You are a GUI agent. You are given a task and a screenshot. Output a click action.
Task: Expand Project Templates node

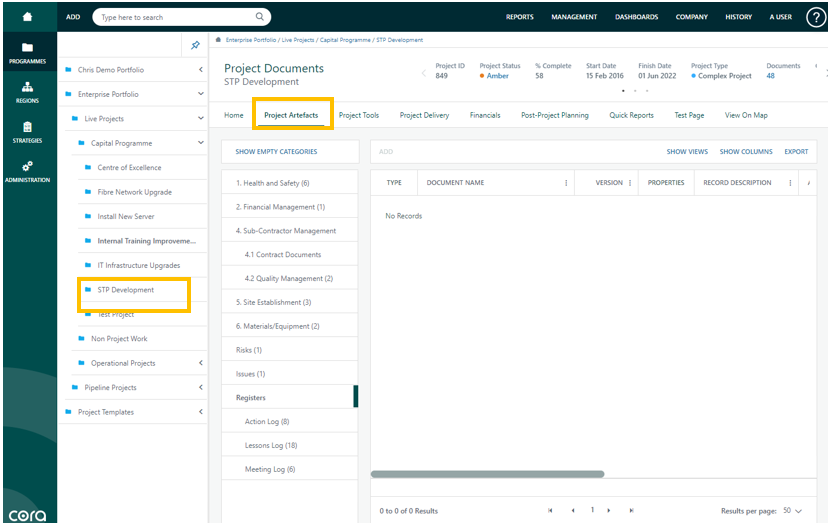pyautogui.click(x=201, y=411)
